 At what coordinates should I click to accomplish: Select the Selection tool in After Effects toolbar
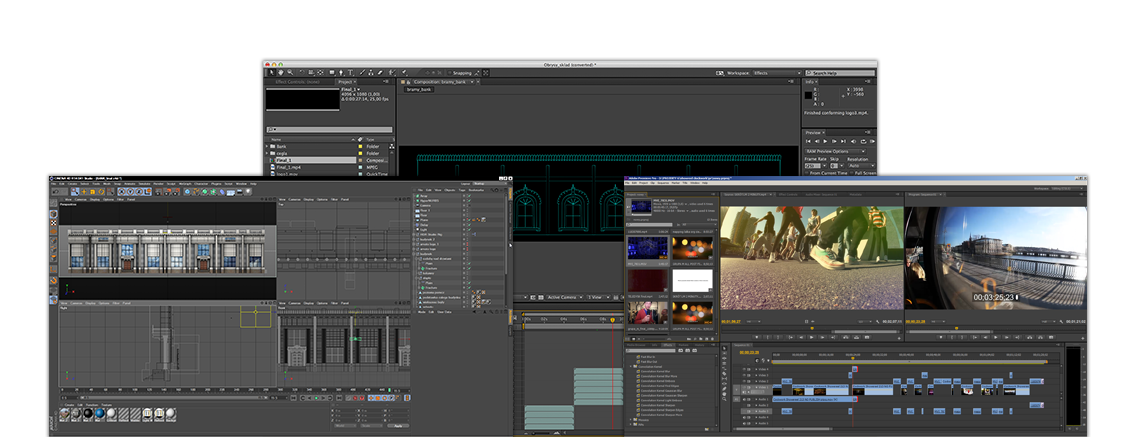click(272, 73)
